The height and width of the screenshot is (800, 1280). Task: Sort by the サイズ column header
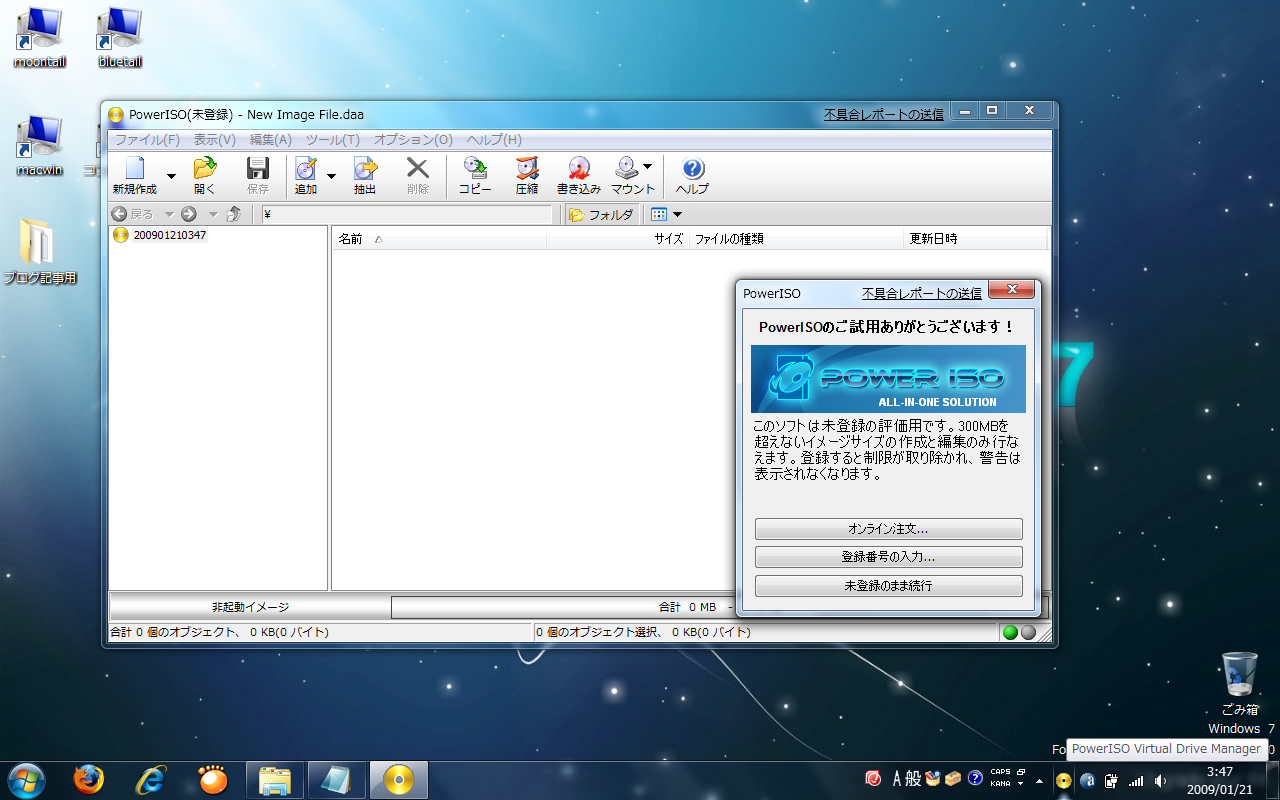tap(617, 239)
